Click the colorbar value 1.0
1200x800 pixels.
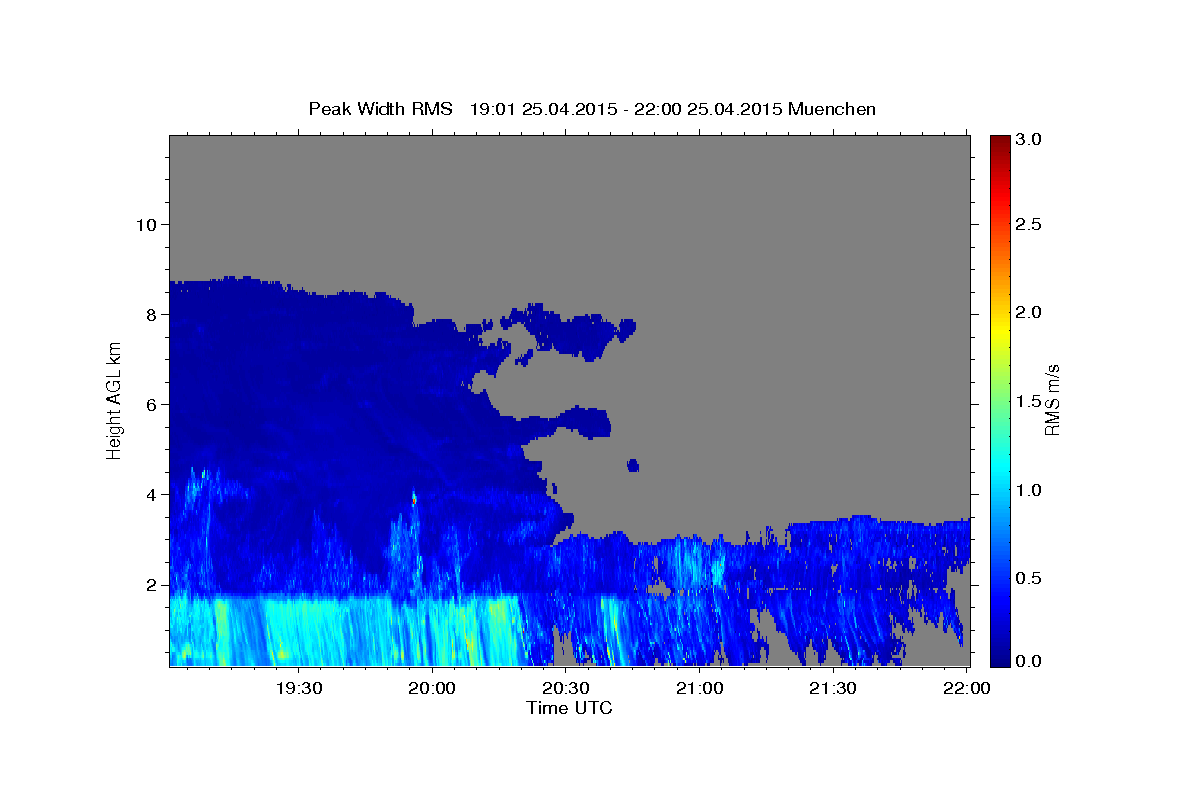coord(1029,490)
